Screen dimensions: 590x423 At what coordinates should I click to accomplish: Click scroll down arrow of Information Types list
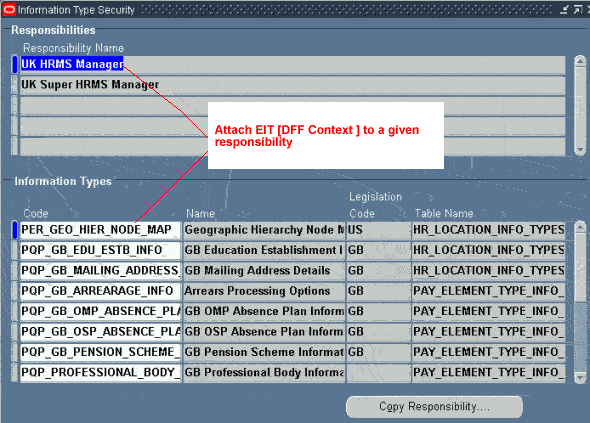[x=580, y=377]
